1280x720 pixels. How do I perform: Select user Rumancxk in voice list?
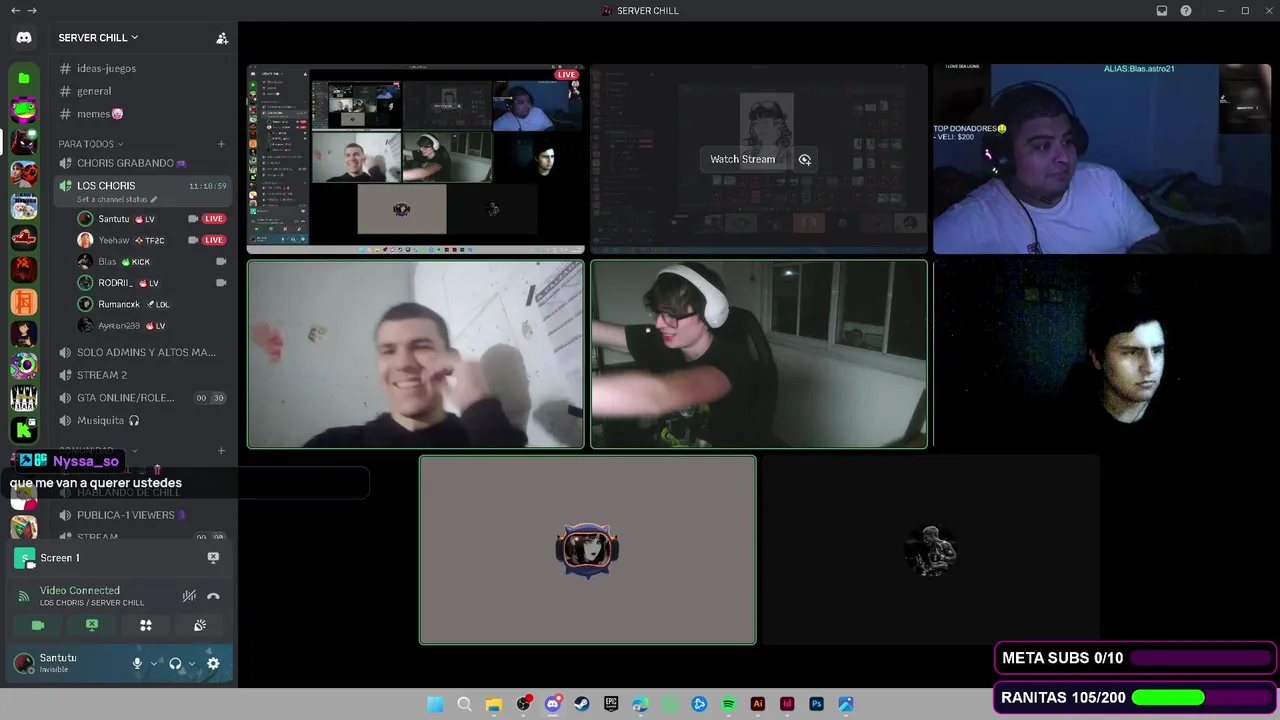coord(152,304)
